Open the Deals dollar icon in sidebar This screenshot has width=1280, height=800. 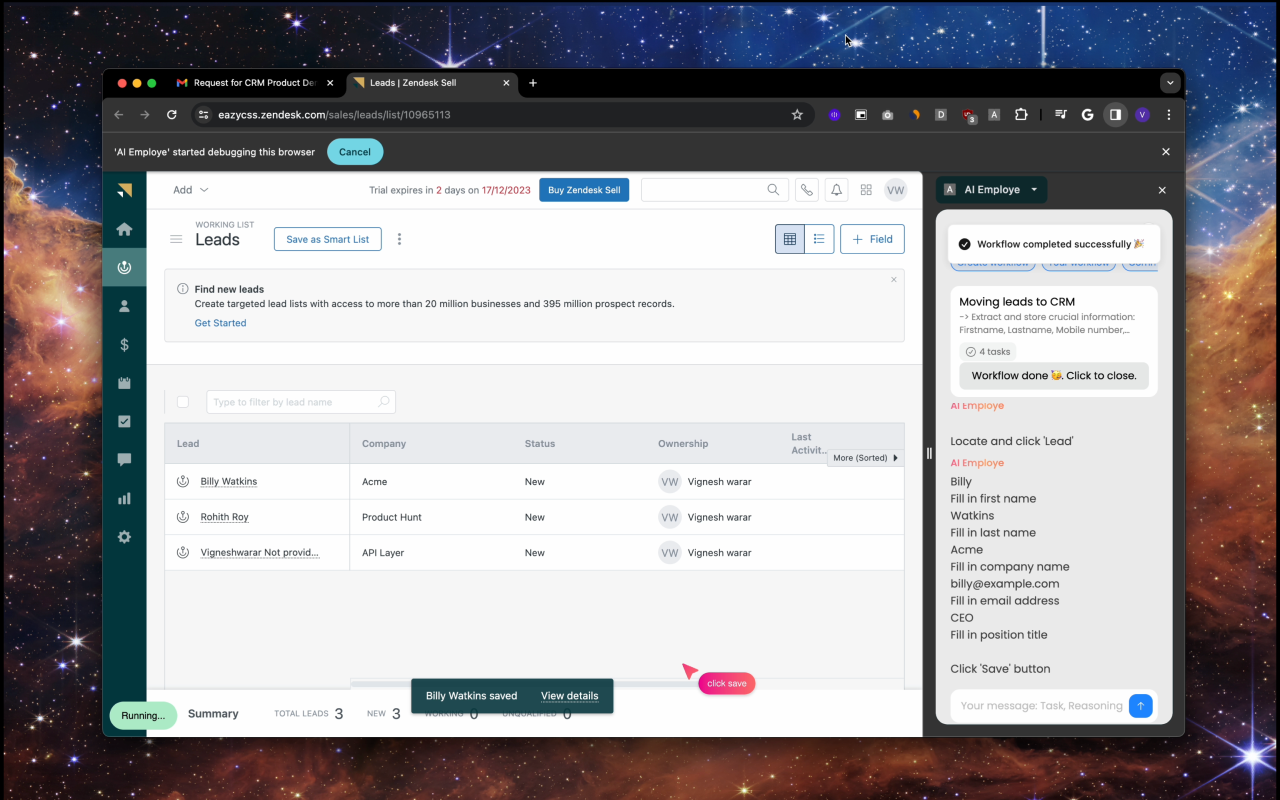124,344
